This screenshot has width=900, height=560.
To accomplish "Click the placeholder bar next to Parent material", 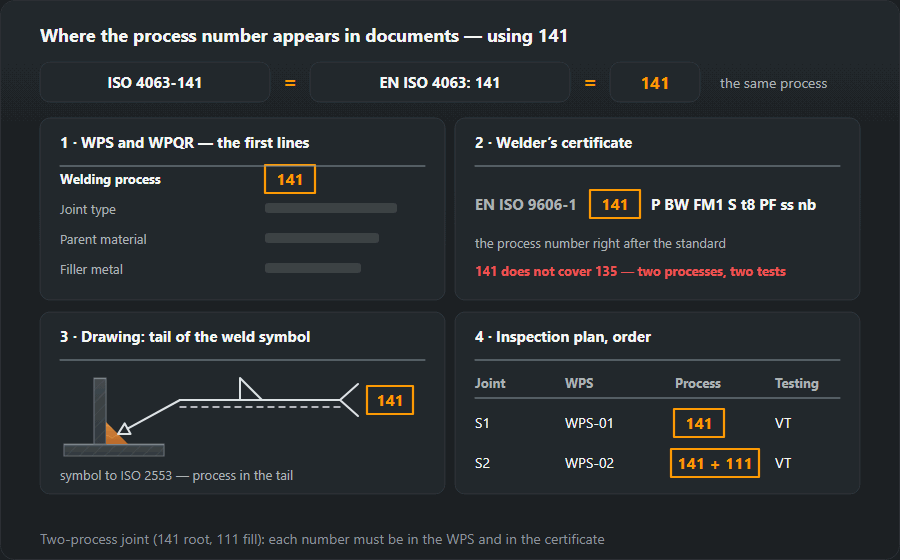I will (x=321, y=238).
